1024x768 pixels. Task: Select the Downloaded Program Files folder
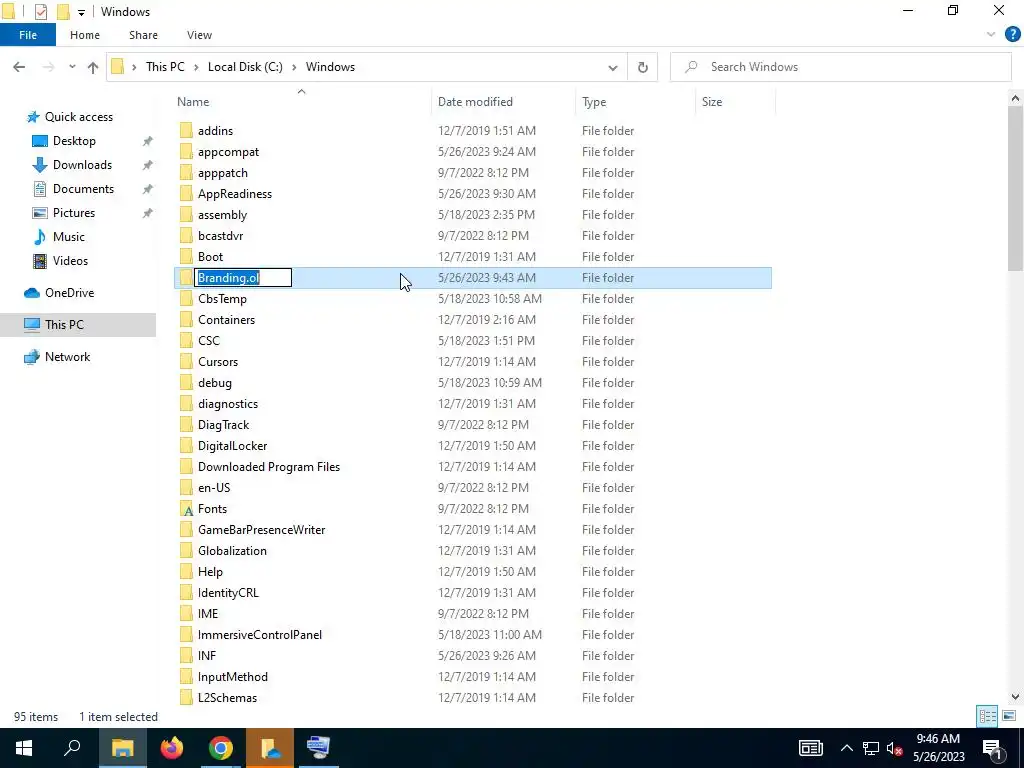tap(269, 467)
